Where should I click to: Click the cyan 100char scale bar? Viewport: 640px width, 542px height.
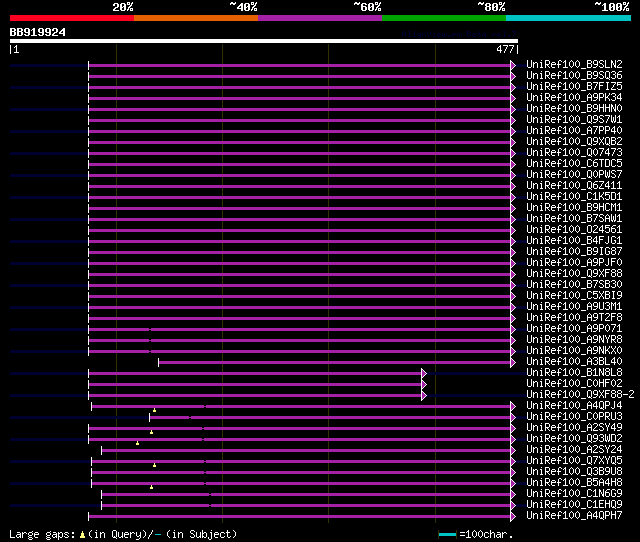[x=447, y=534]
